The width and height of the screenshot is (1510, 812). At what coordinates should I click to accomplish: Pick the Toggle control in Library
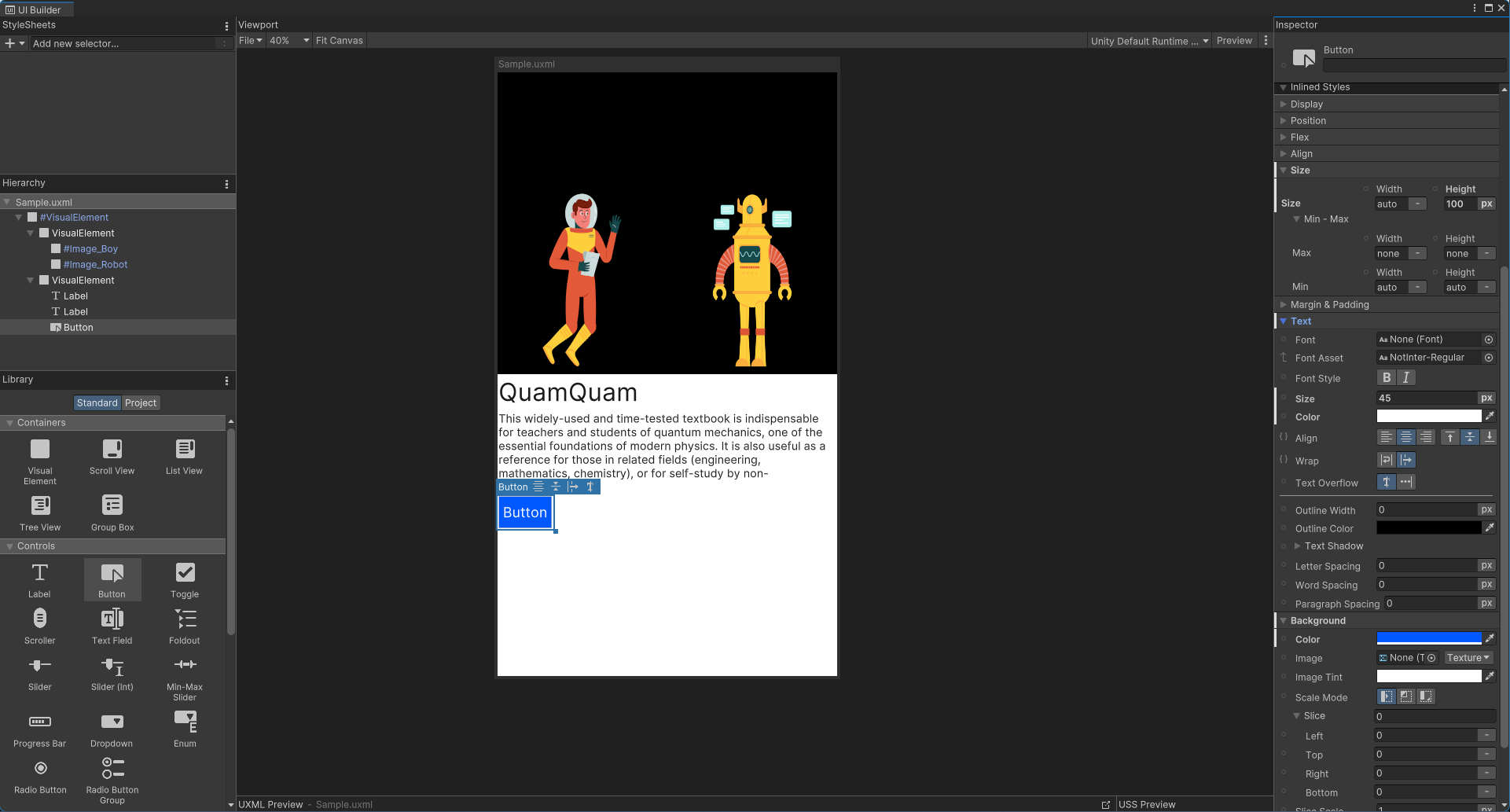[x=185, y=580]
